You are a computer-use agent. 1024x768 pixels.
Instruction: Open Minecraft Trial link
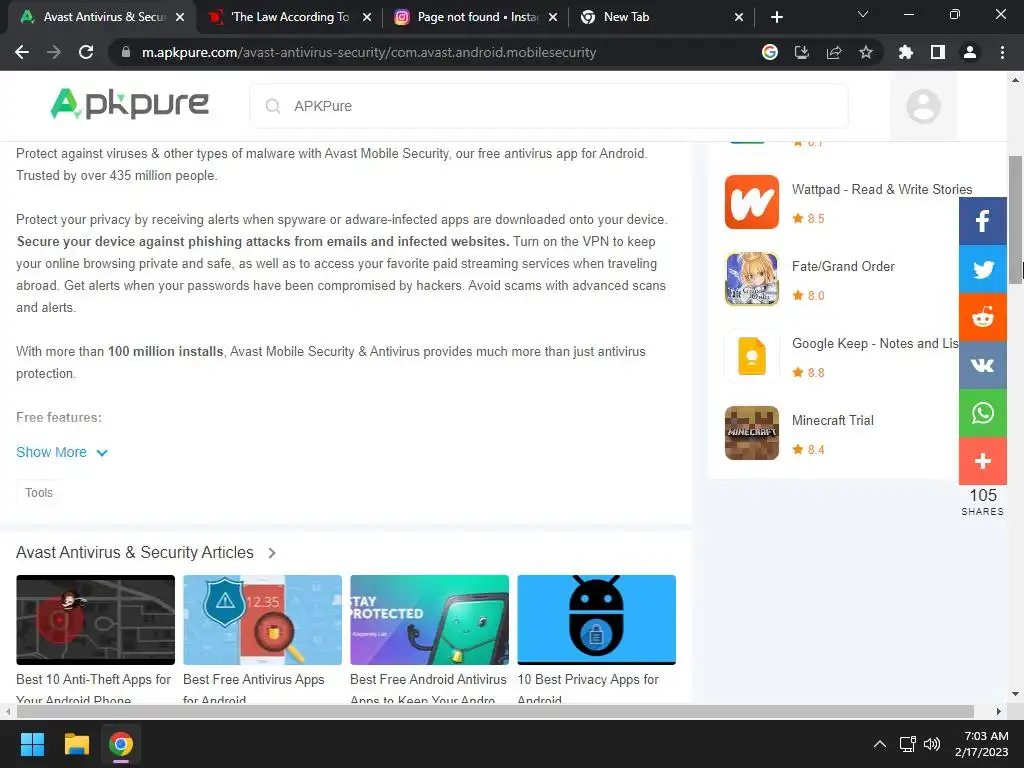833,421
